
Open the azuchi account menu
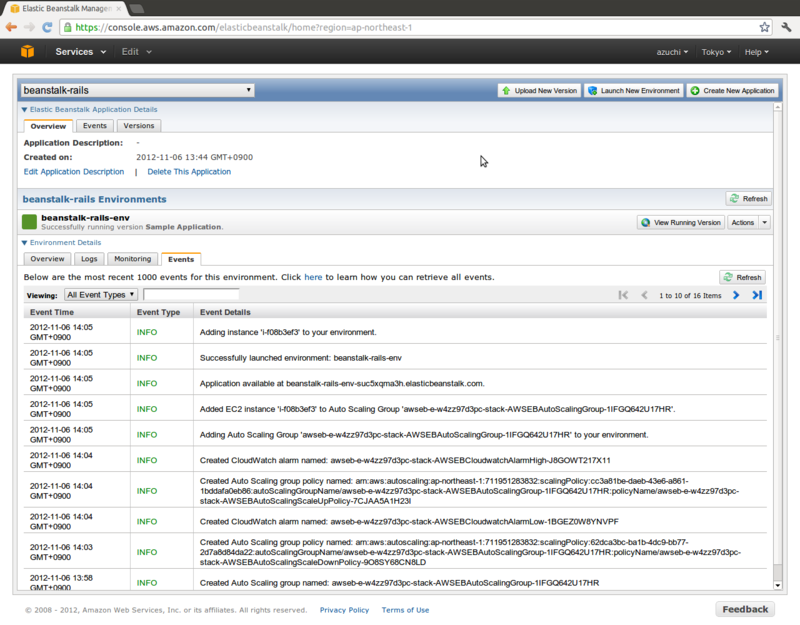tap(672, 52)
